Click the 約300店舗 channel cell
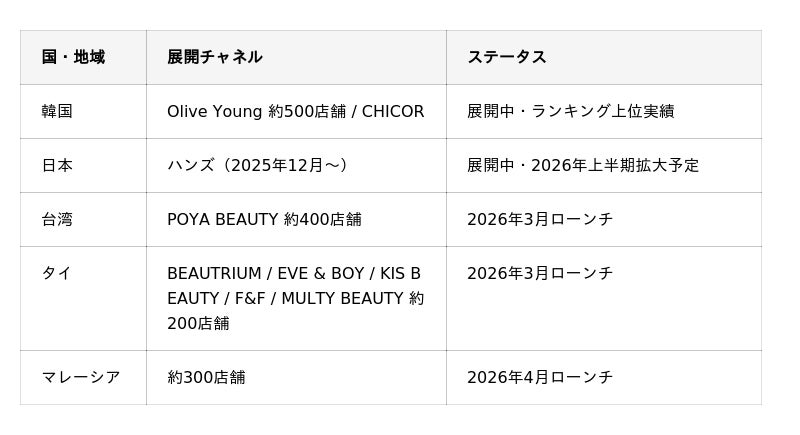 pos(206,377)
